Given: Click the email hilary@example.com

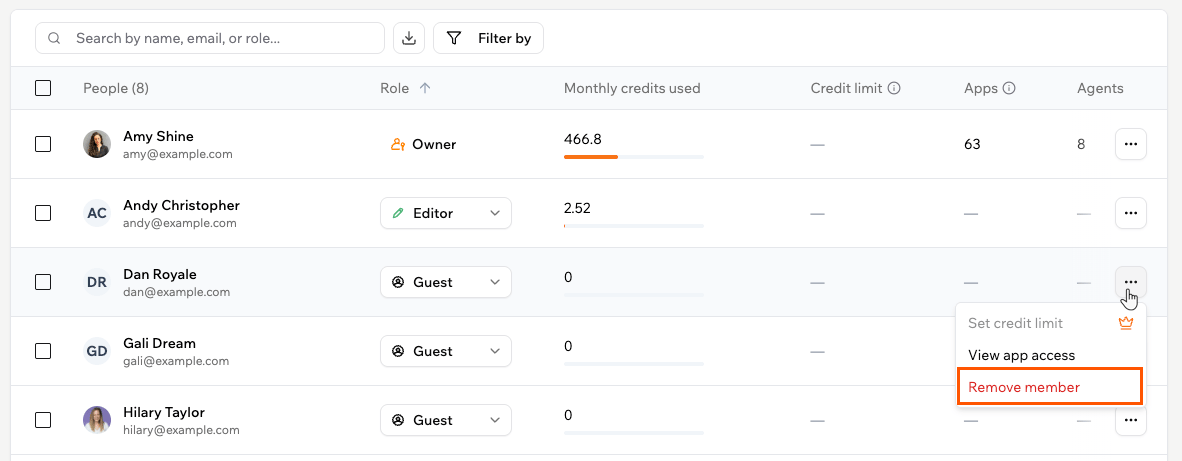Looking at the screenshot, I should click(181, 430).
